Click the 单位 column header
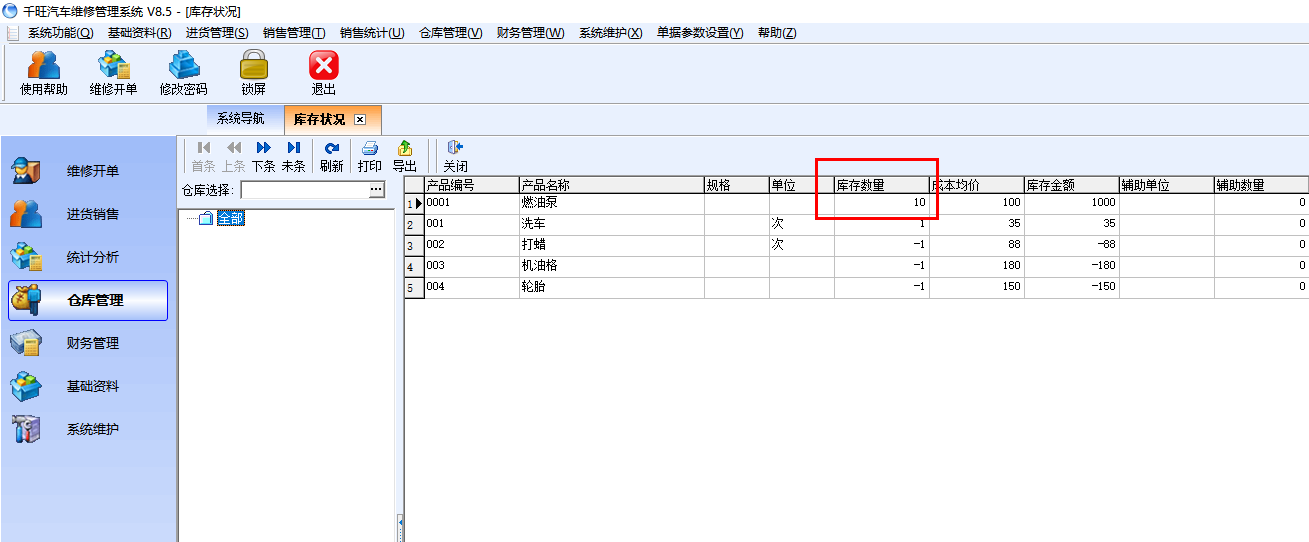Viewport: 1309px width, 542px height. 802,185
